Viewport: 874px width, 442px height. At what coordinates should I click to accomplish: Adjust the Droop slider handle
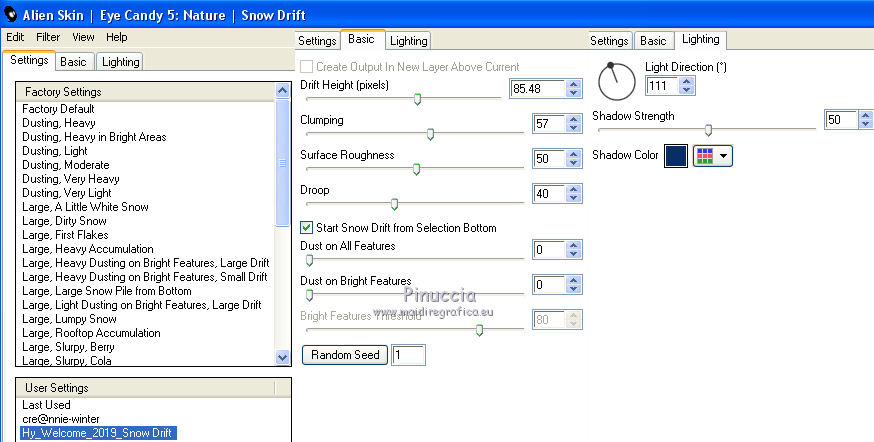point(394,204)
